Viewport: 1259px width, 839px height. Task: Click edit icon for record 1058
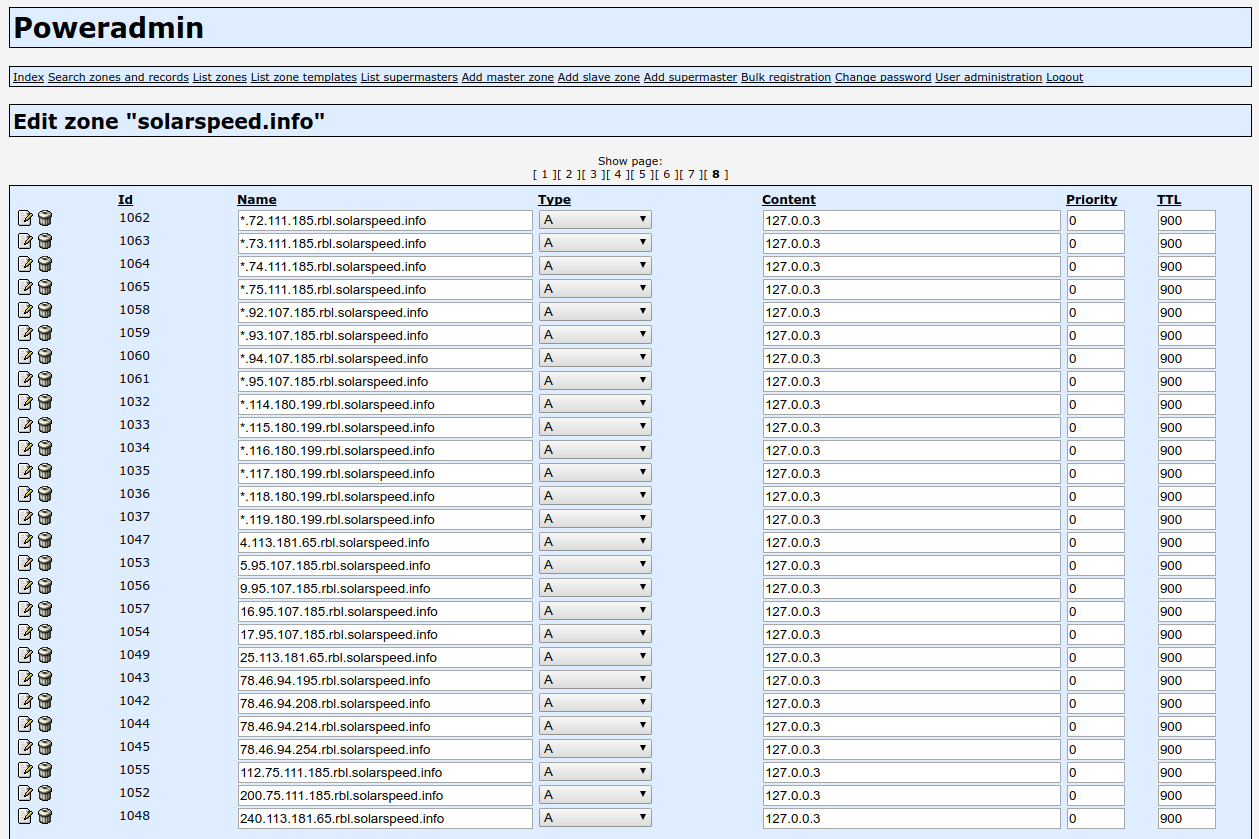click(26, 310)
